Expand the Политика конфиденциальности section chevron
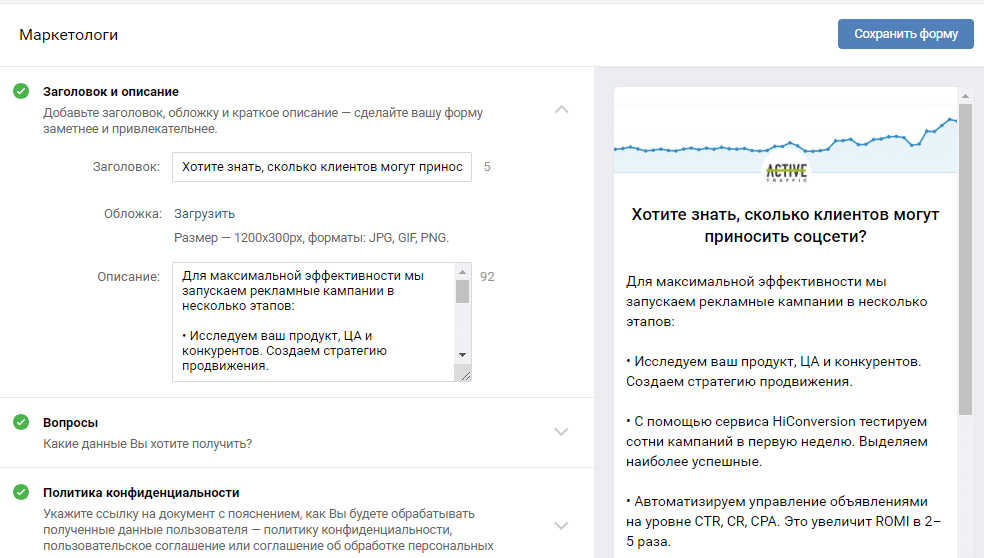 tap(561, 525)
